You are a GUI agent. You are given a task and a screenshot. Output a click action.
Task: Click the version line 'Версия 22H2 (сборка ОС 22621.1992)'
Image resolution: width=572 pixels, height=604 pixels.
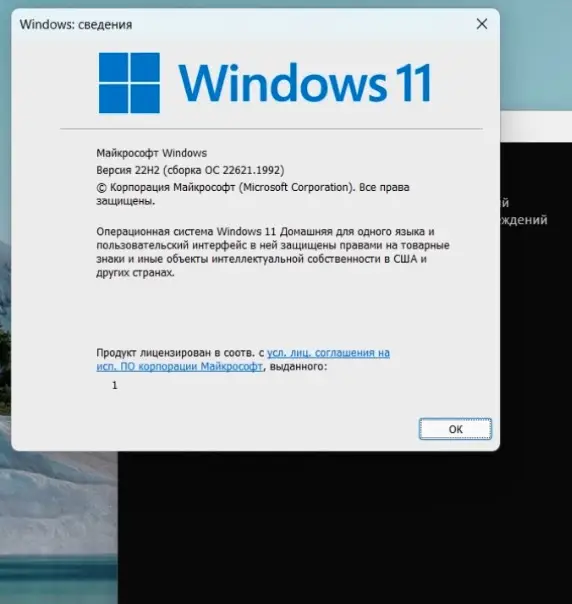tap(190, 170)
